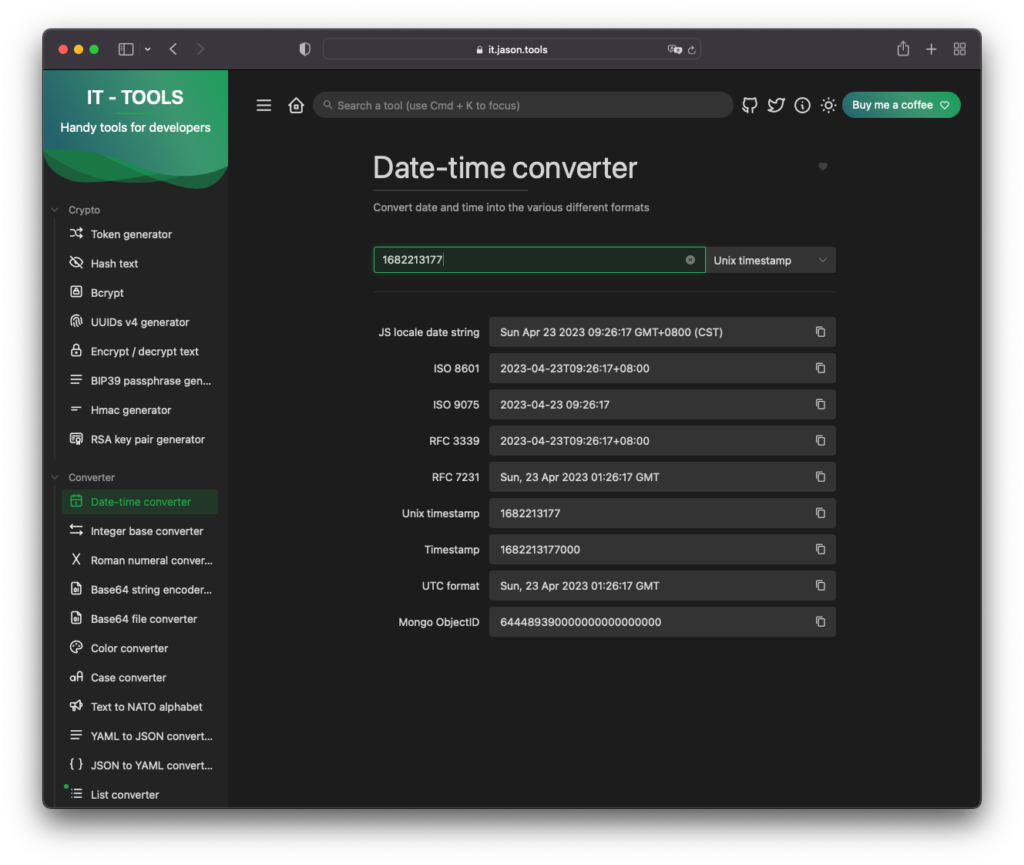Open UUIDs v4 generator tool
This screenshot has height=865, width=1024.
tap(140, 322)
